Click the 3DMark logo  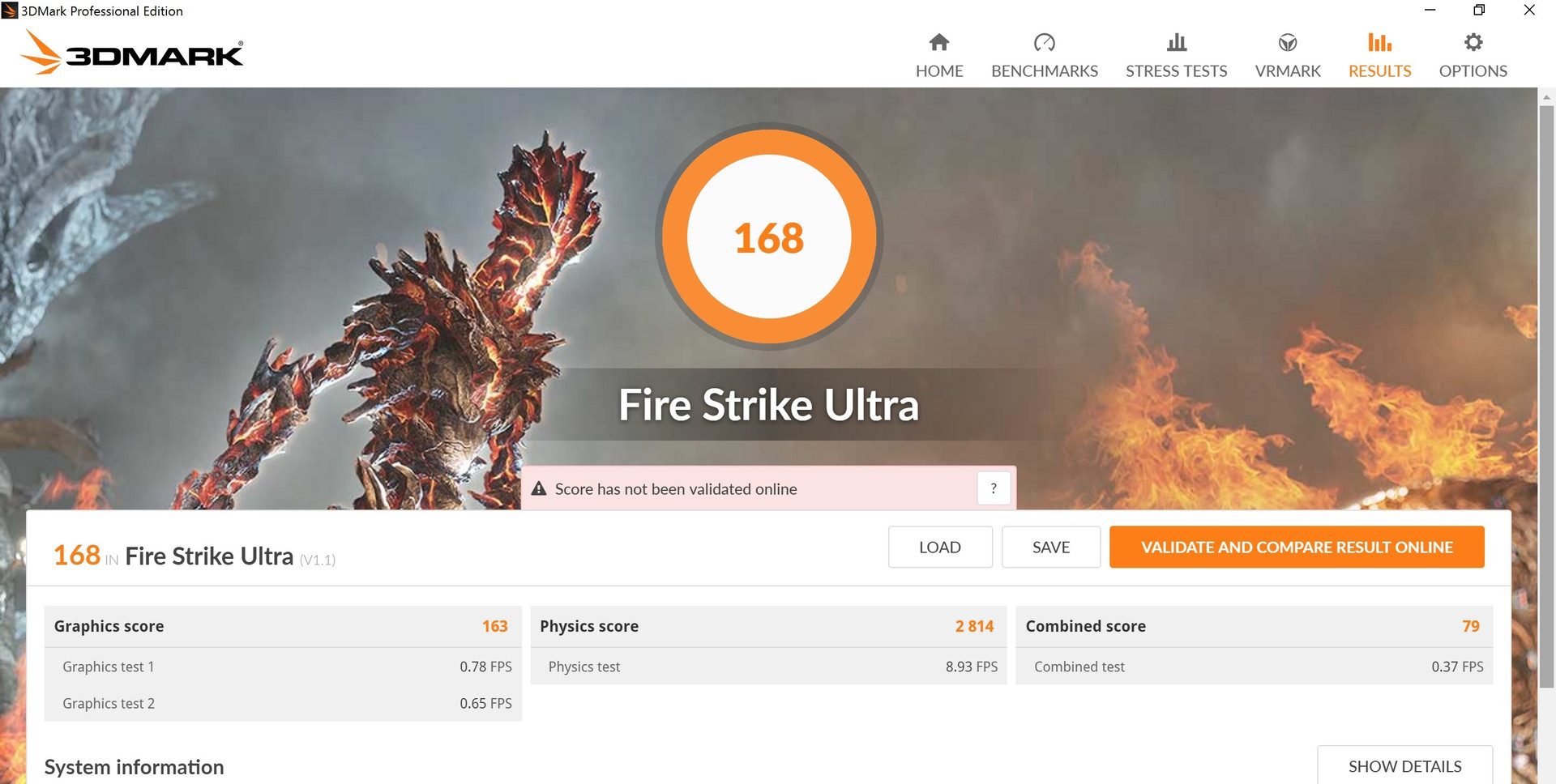point(132,52)
